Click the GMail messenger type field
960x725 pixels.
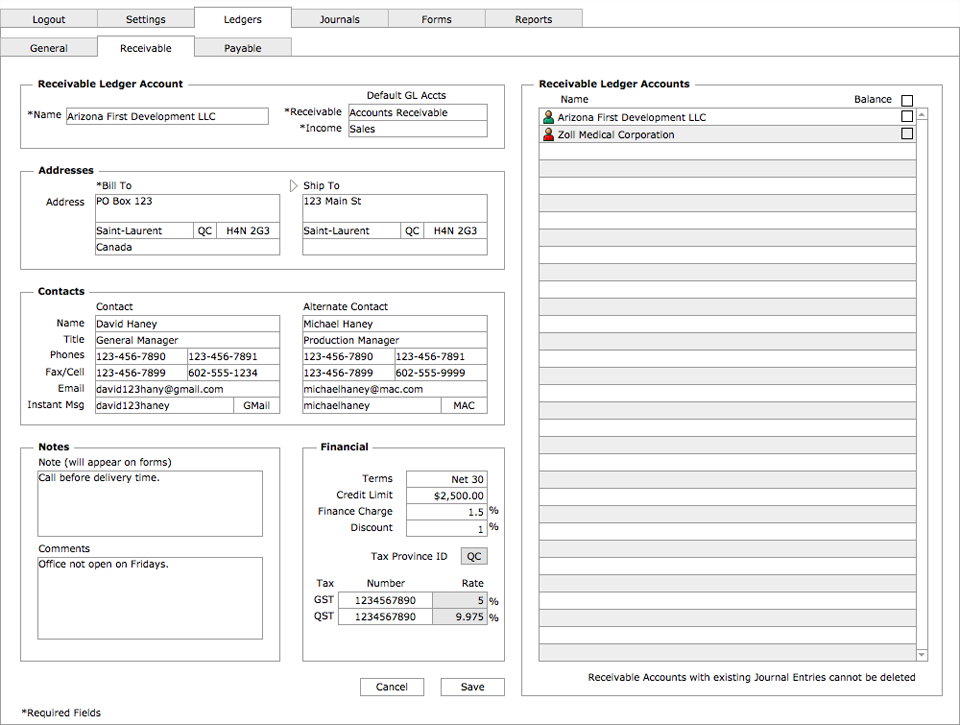click(257, 405)
